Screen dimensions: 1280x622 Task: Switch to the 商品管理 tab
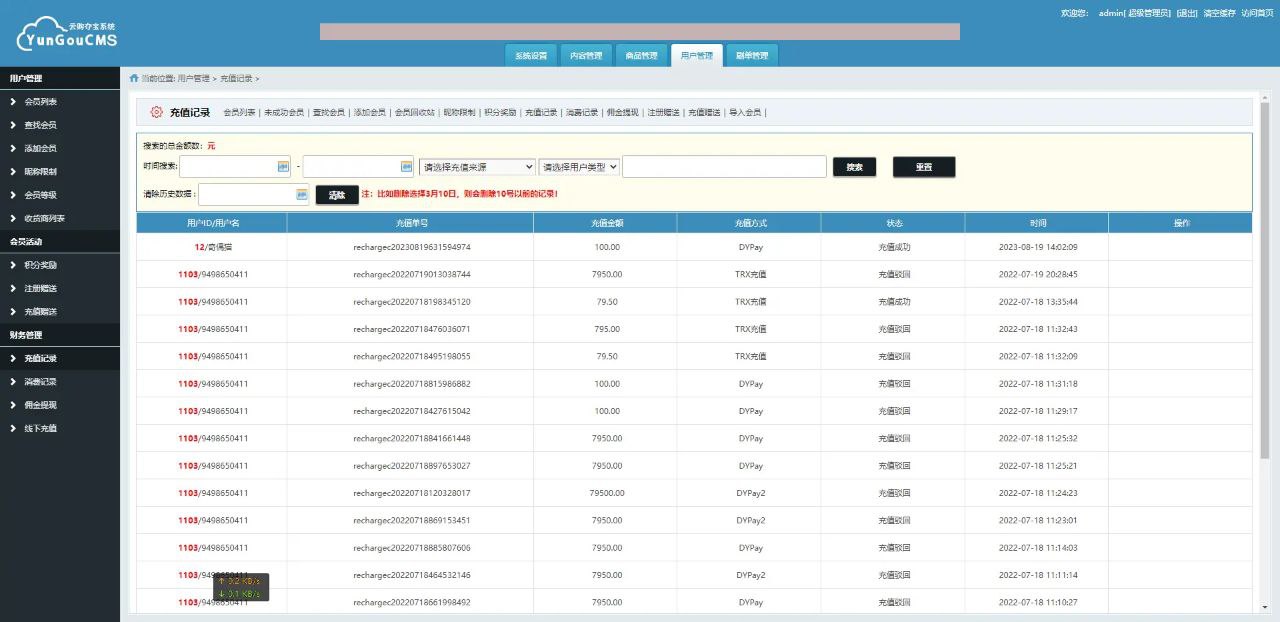(641, 56)
